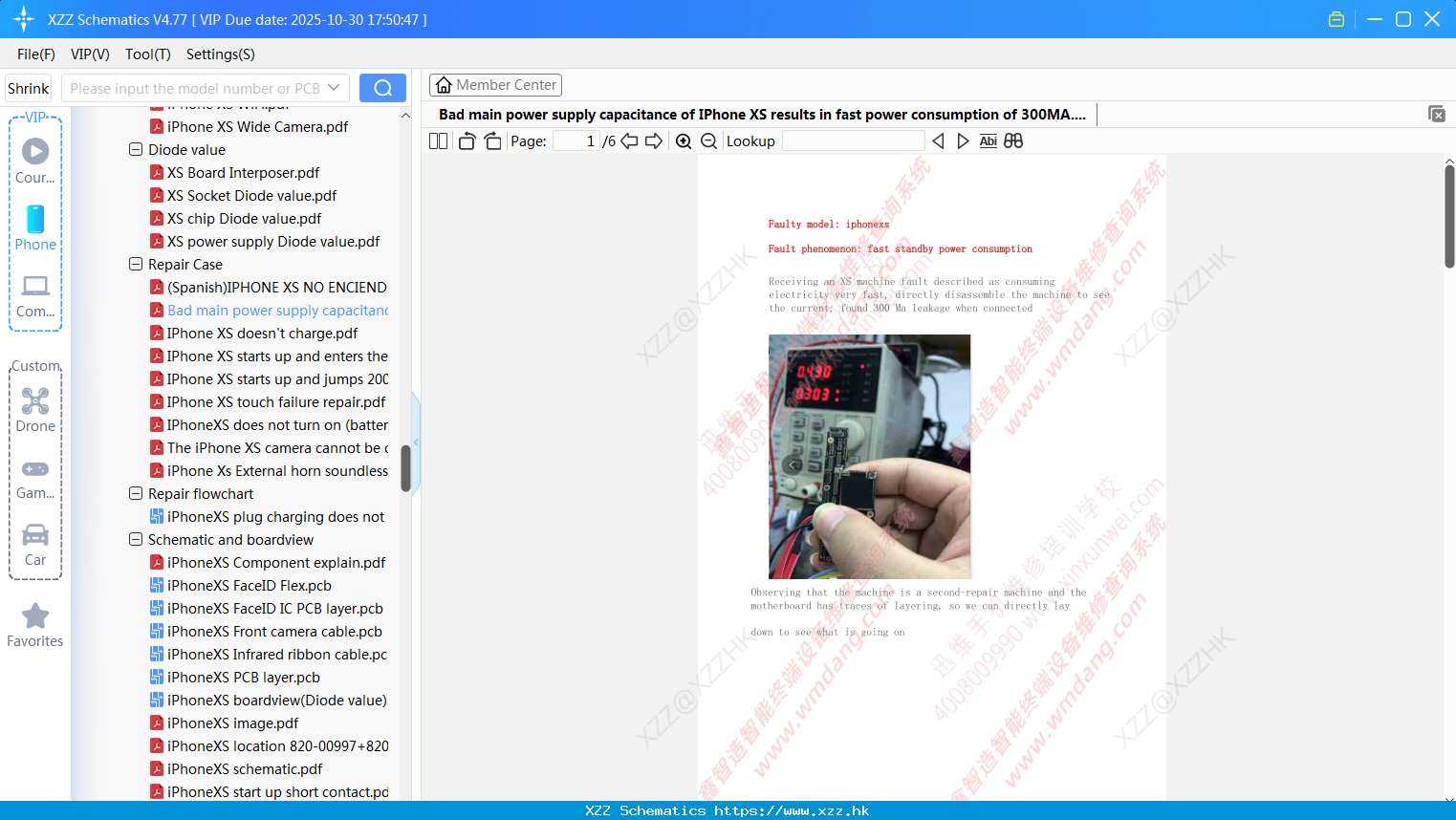Open iPhoneXS image.pdf
Image resolution: width=1456 pixels, height=820 pixels.
(x=225, y=723)
